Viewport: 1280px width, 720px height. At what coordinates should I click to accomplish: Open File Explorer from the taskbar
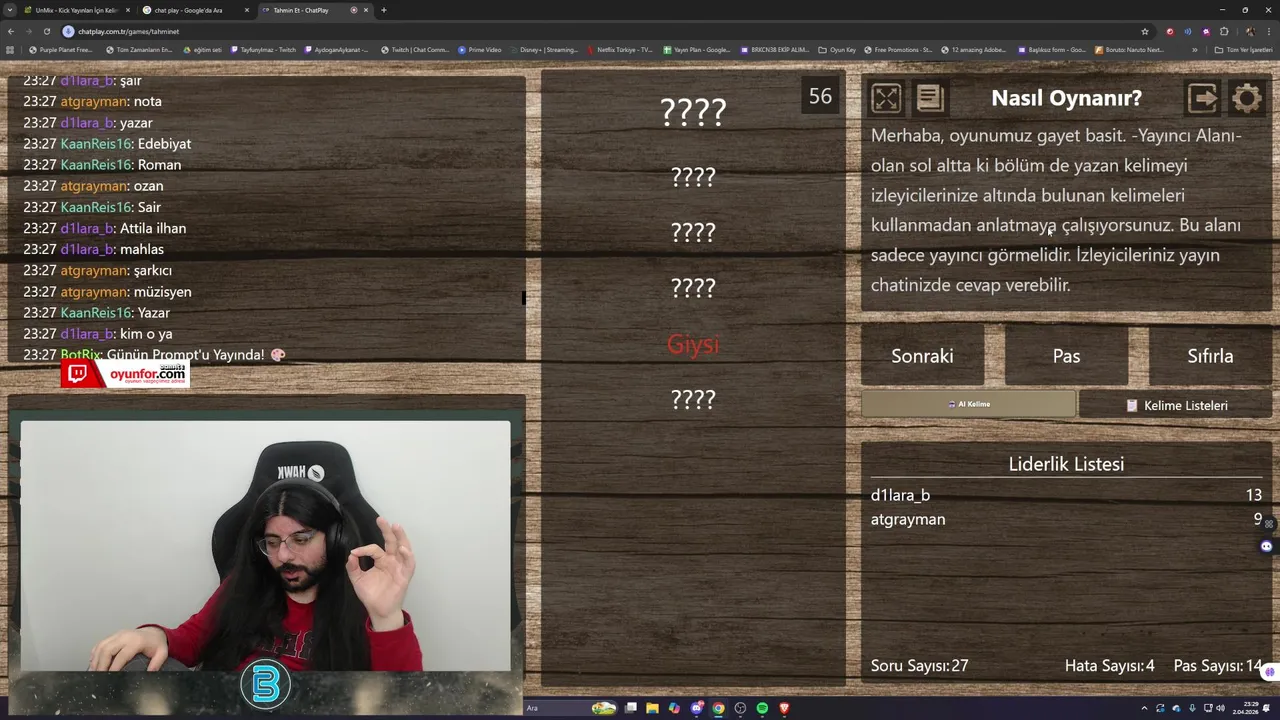click(652, 708)
